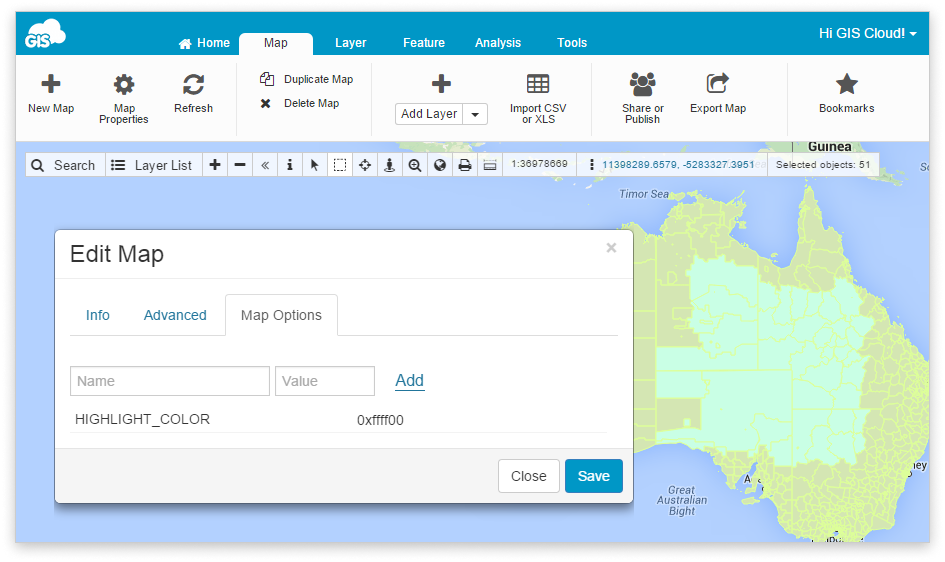
Task: Select the Map Options tab
Action: [x=281, y=315]
